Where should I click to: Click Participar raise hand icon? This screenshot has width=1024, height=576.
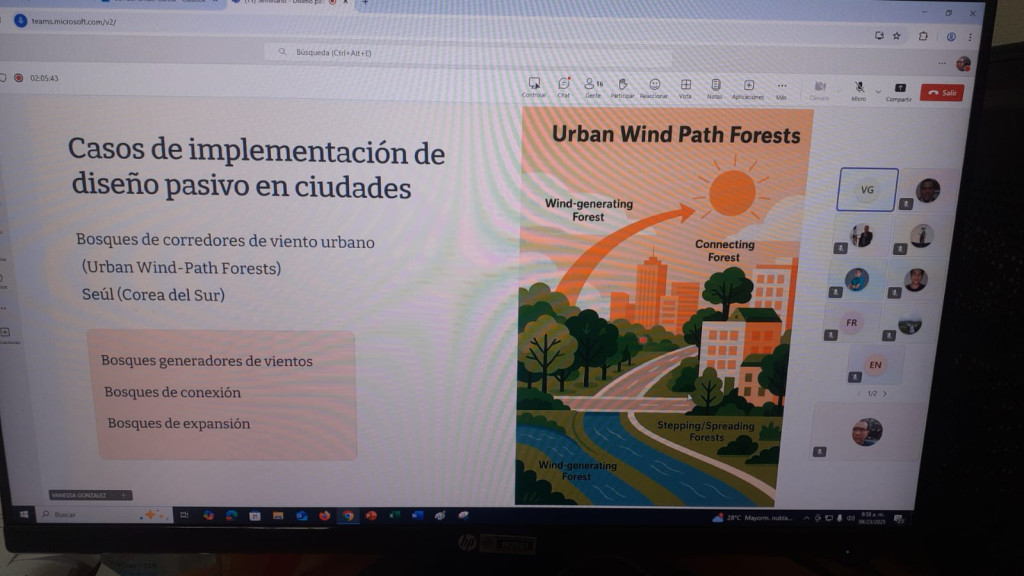tap(622, 86)
